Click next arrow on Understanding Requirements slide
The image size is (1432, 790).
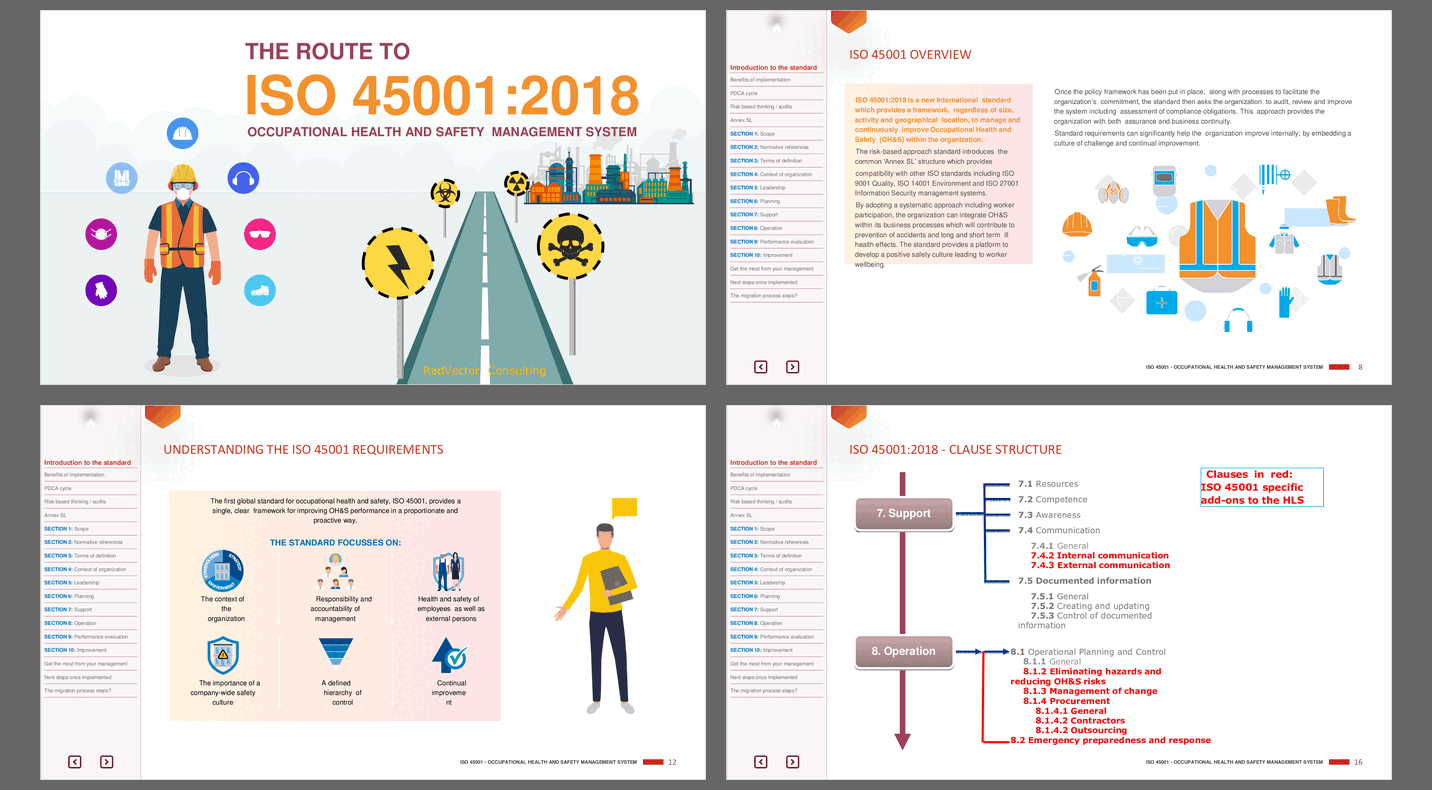pyautogui.click(x=106, y=762)
